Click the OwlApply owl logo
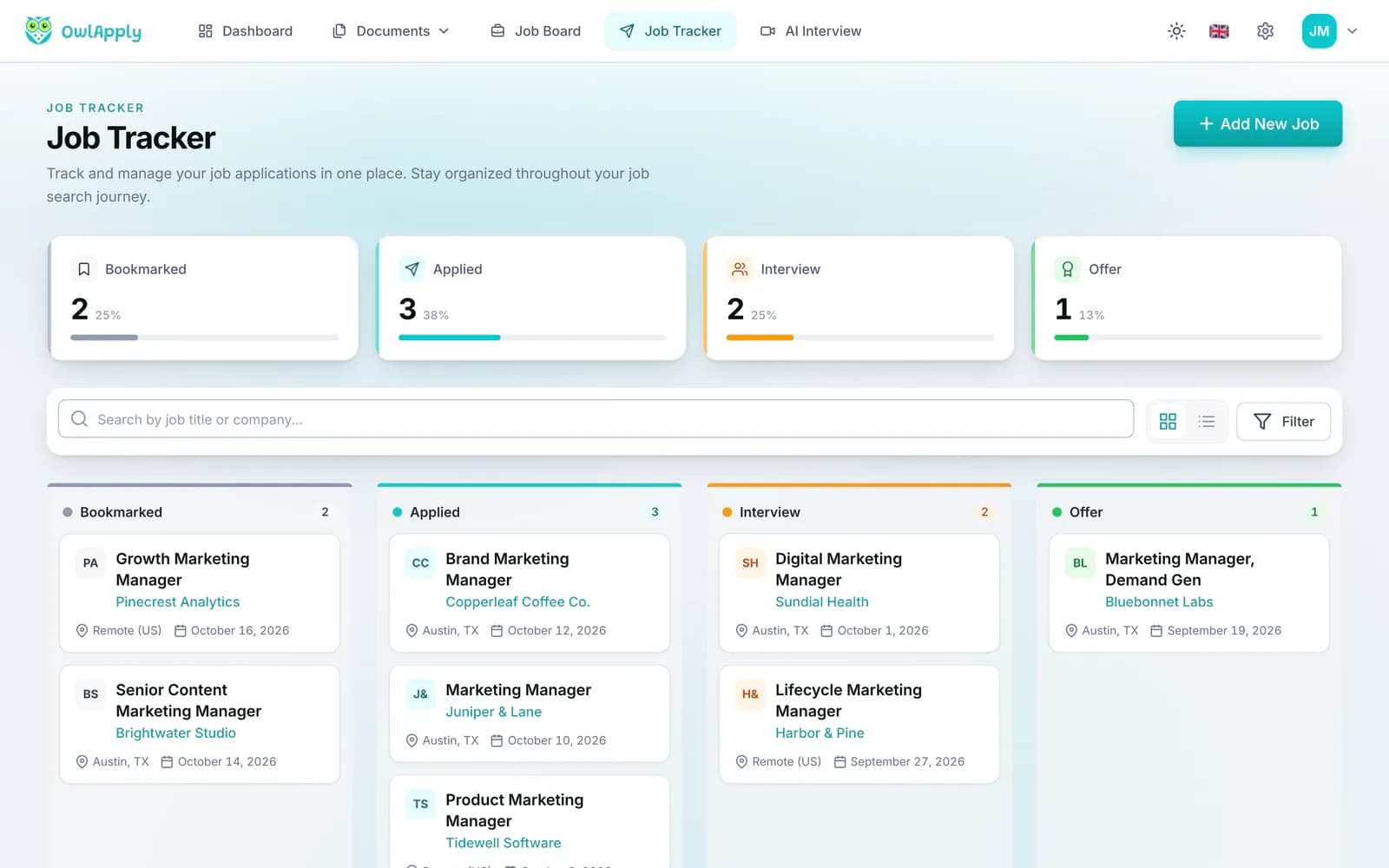This screenshot has height=868, width=1389. point(38,30)
